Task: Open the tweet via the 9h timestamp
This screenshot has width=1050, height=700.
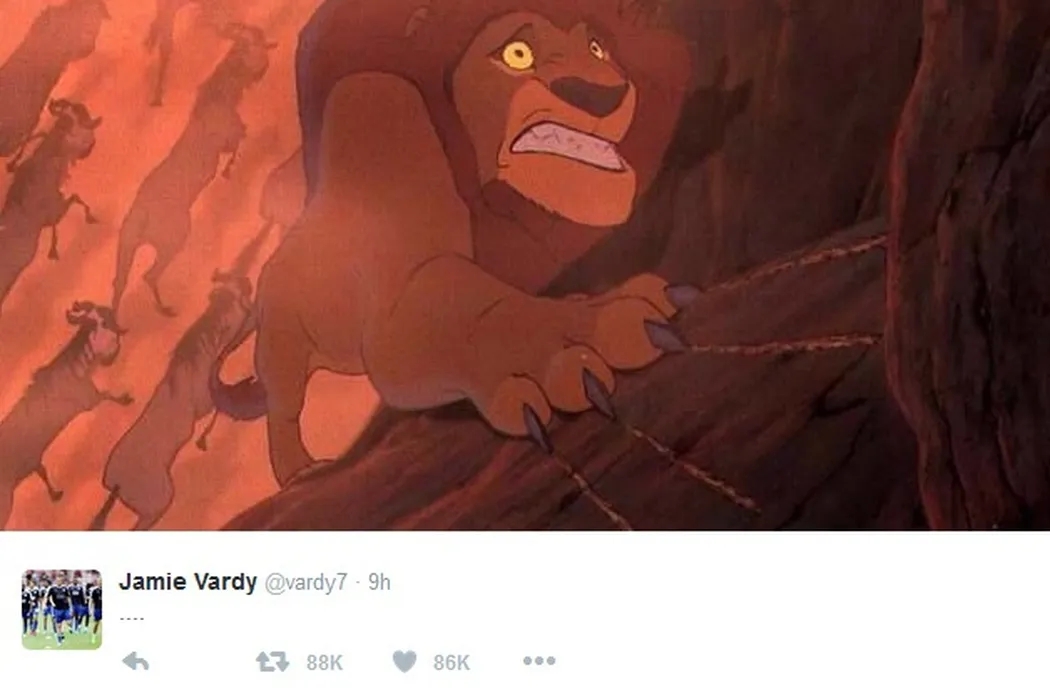Action: point(379,582)
